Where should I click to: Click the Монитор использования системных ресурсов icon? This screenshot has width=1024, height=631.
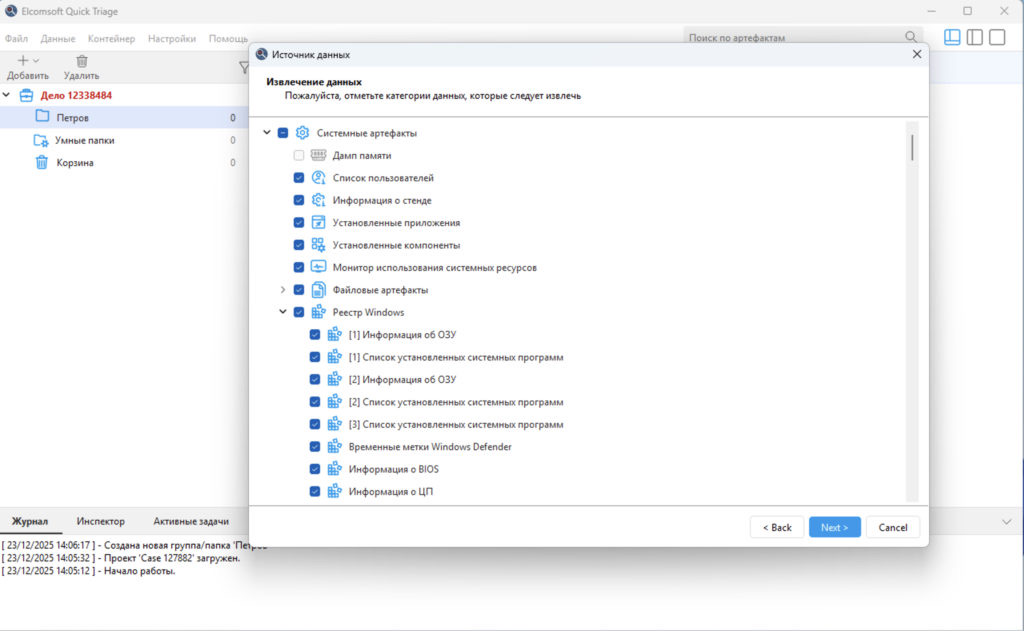[318, 267]
